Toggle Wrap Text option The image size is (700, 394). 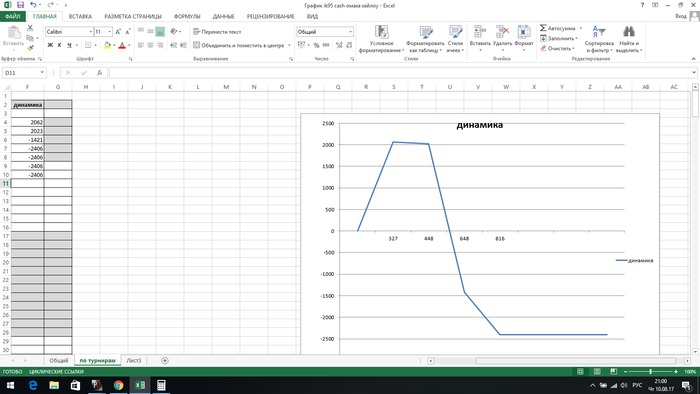[217, 32]
